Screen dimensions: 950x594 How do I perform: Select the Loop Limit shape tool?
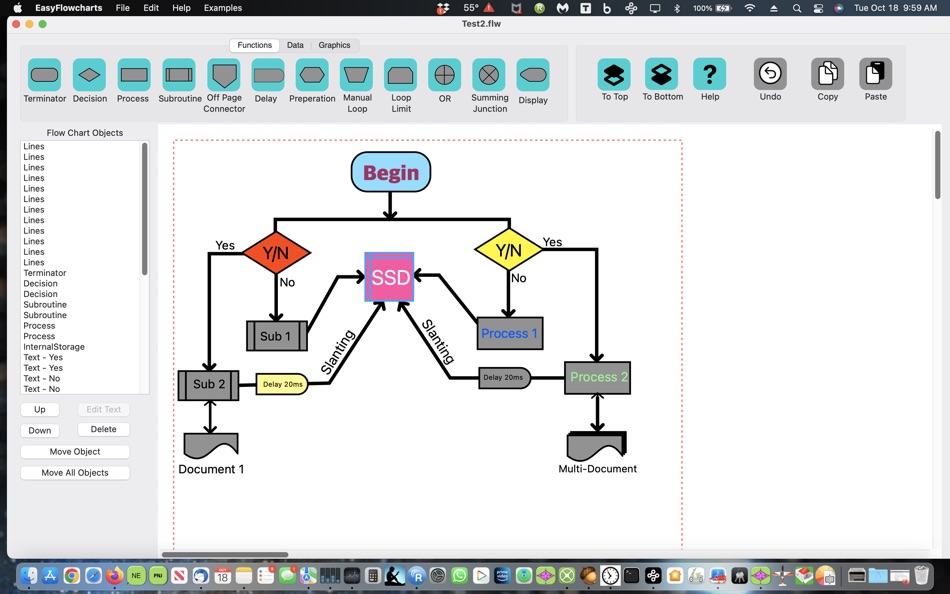pos(400,75)
